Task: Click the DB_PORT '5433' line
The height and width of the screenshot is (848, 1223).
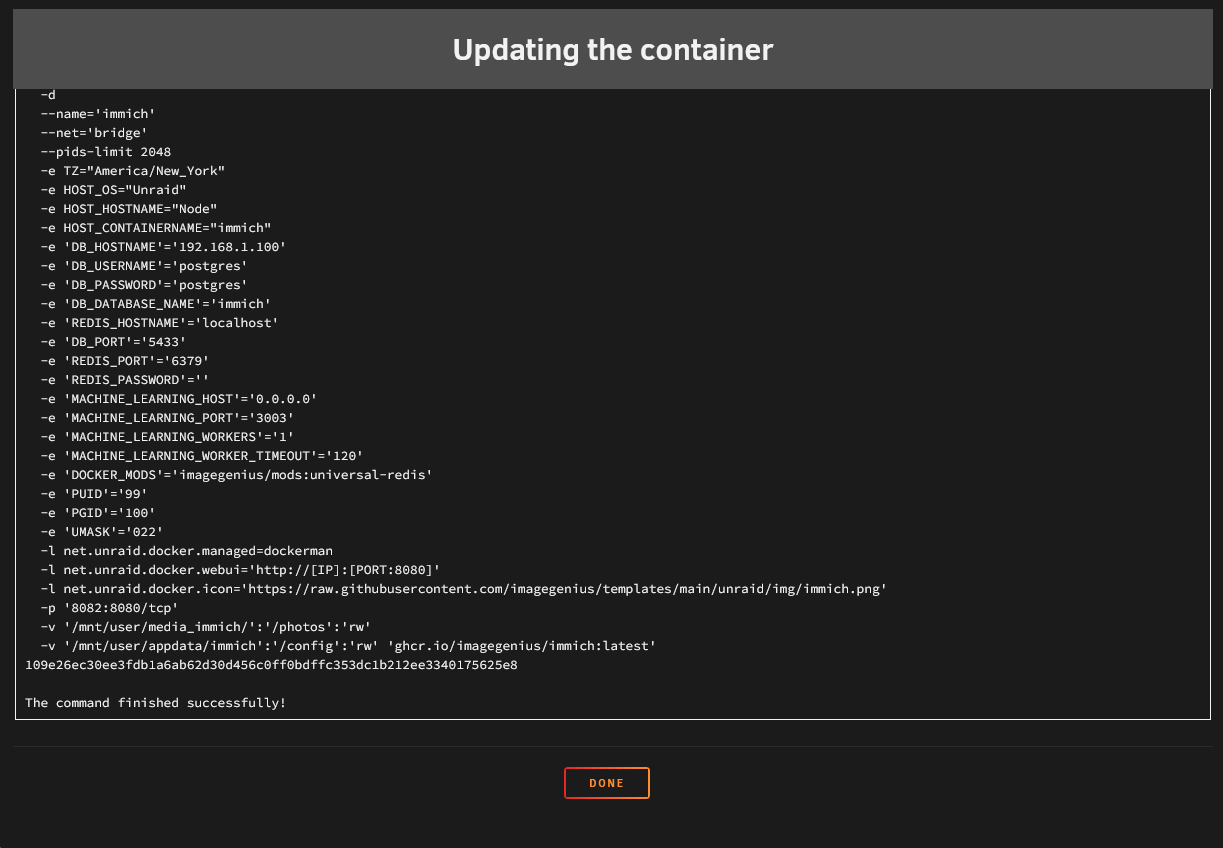Action: (x=113, y=342)
